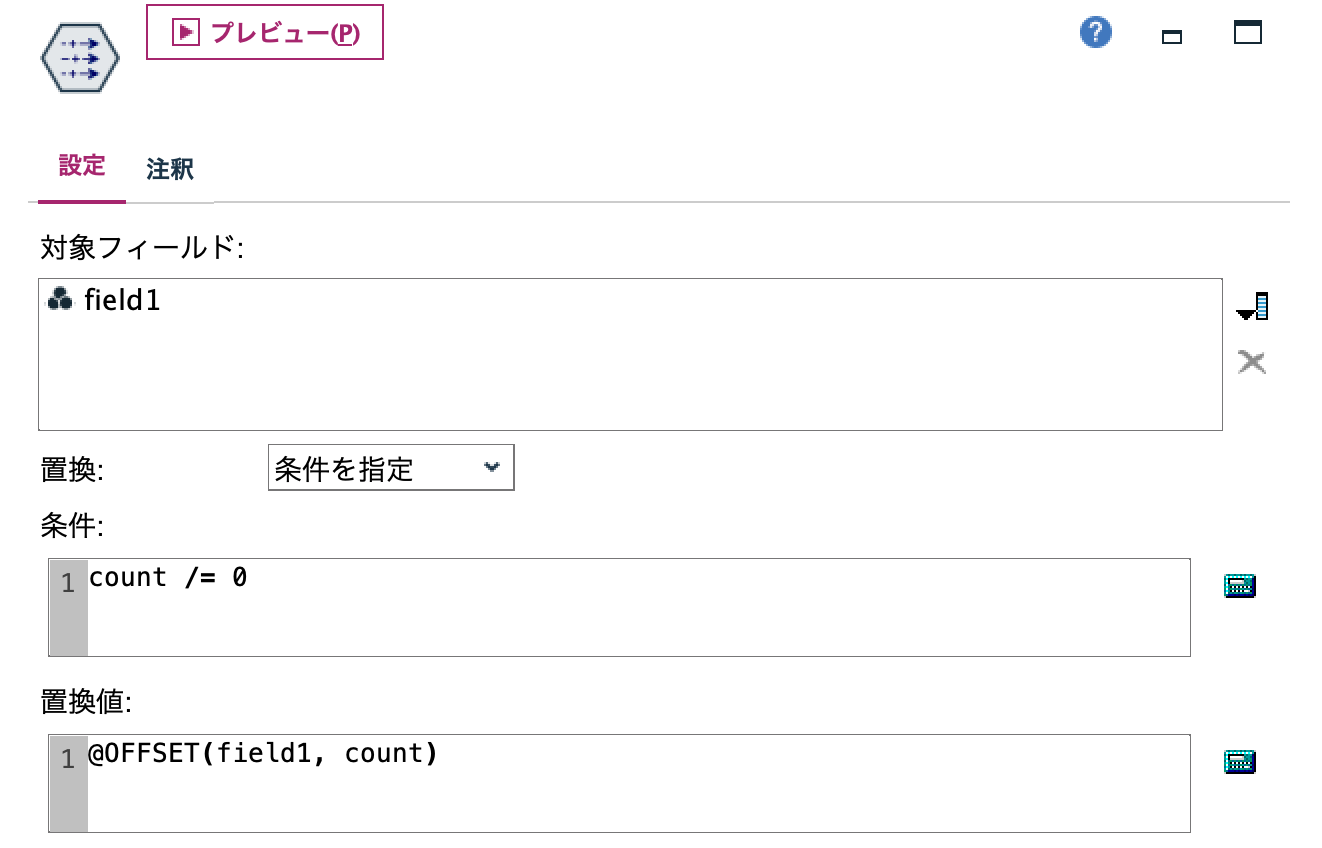Click the remove field X icon
The image size is (1322, 848).
click(x=1250, y=362)
